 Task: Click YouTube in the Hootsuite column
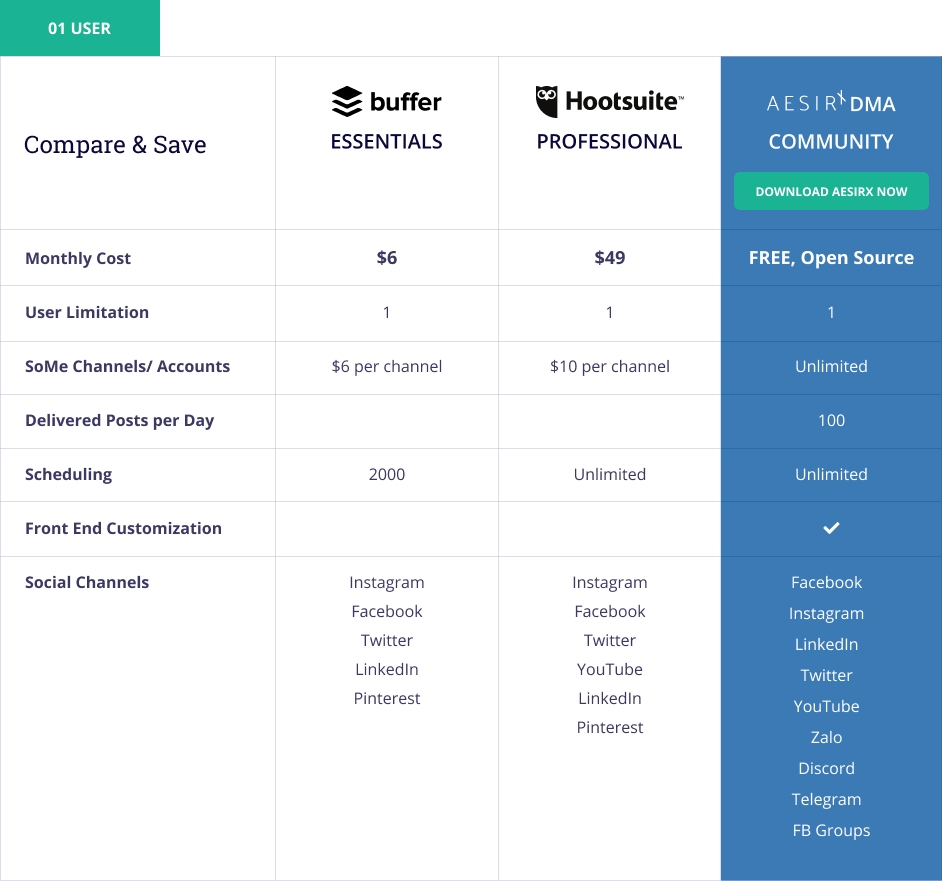coord(609,669)
